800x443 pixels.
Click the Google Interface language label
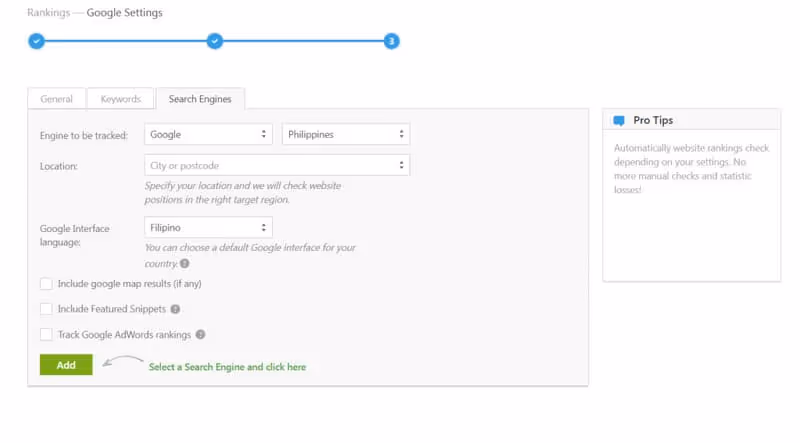coord(74,235)
